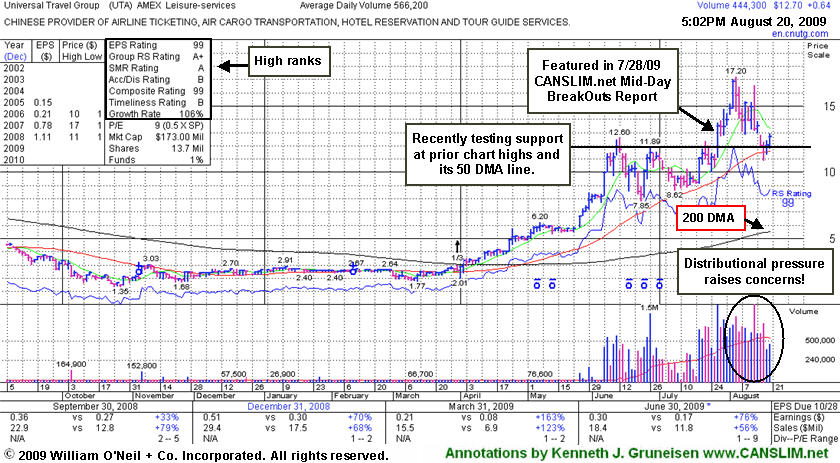The height and width of the screenshot is (463, 840).
Task: Click the +163% earnings change value
Action: click(x=550, y=417)
